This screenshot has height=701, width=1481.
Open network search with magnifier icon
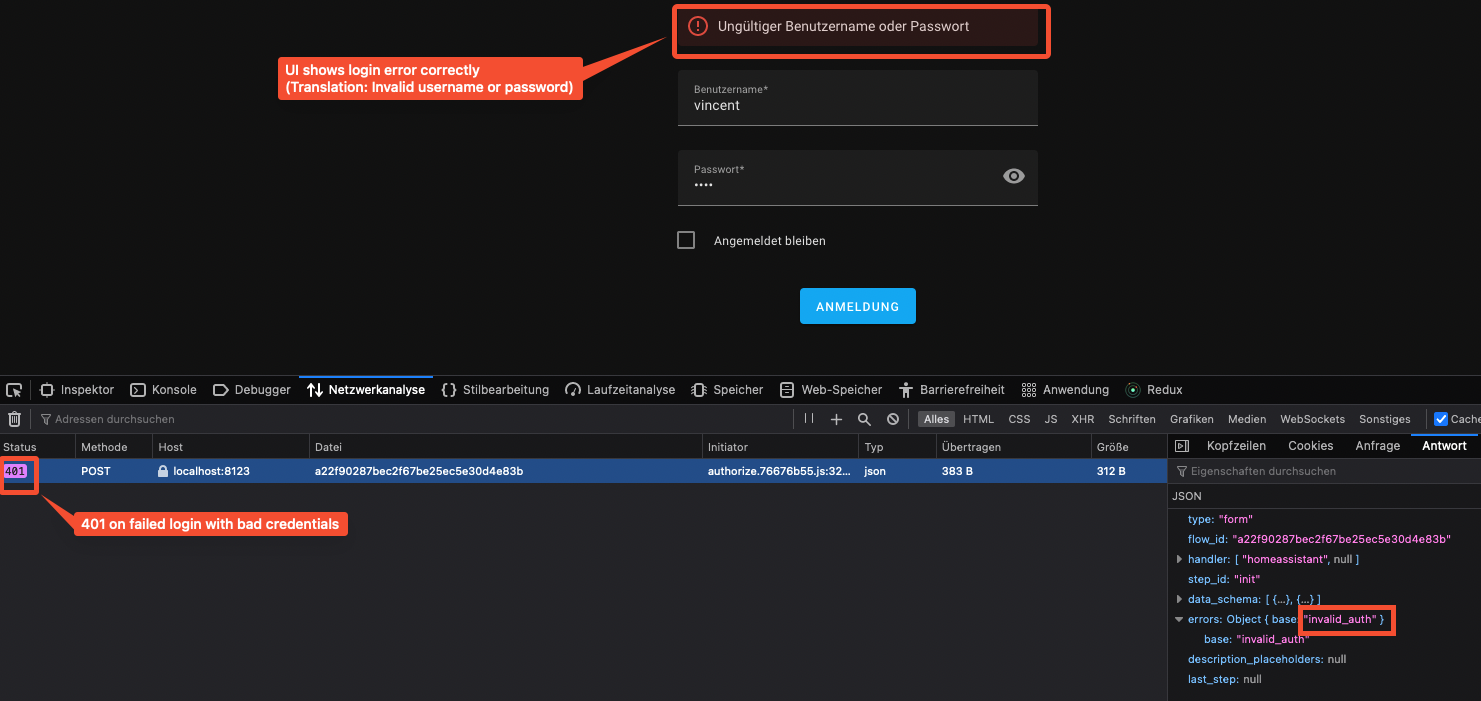(x=865, y=419)
